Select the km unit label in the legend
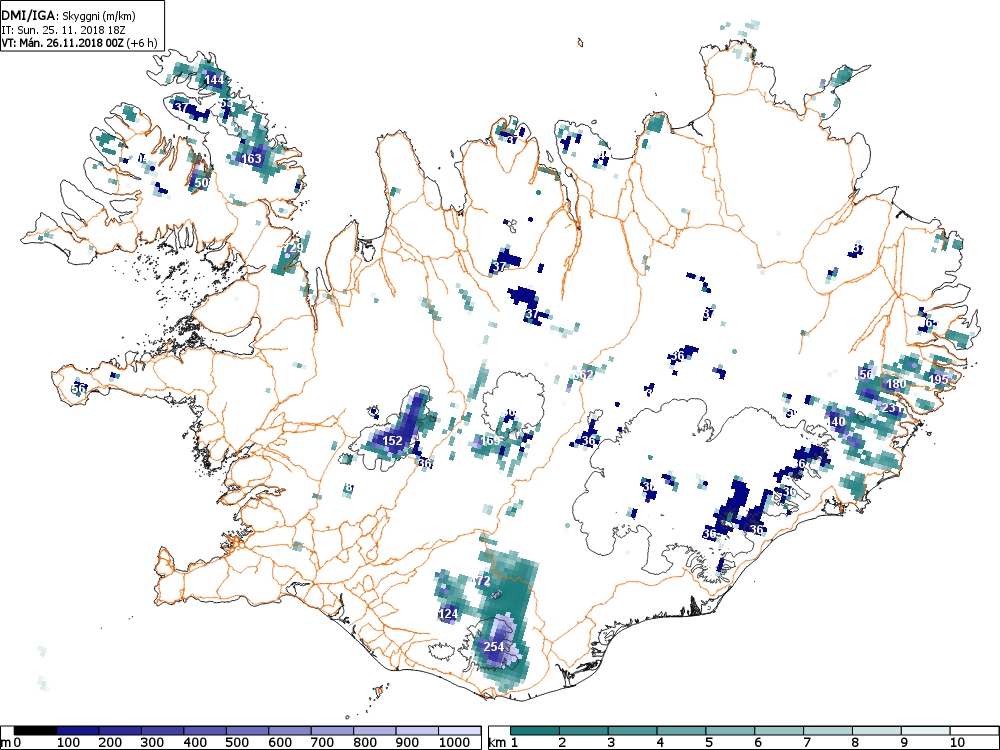This screenshot has width=1000, height=750. tap(497, 742)
